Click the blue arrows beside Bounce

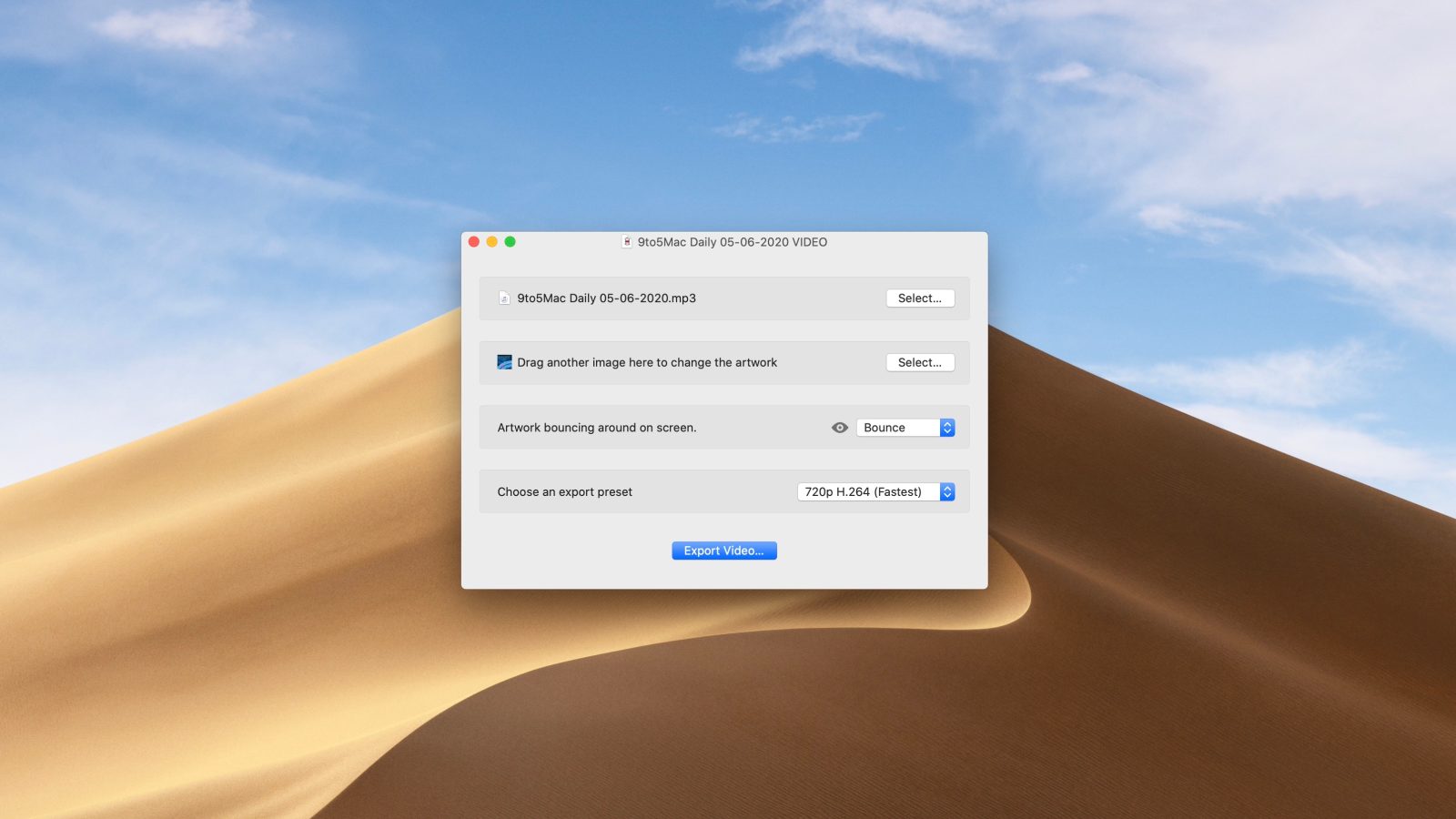coord(947,428)
